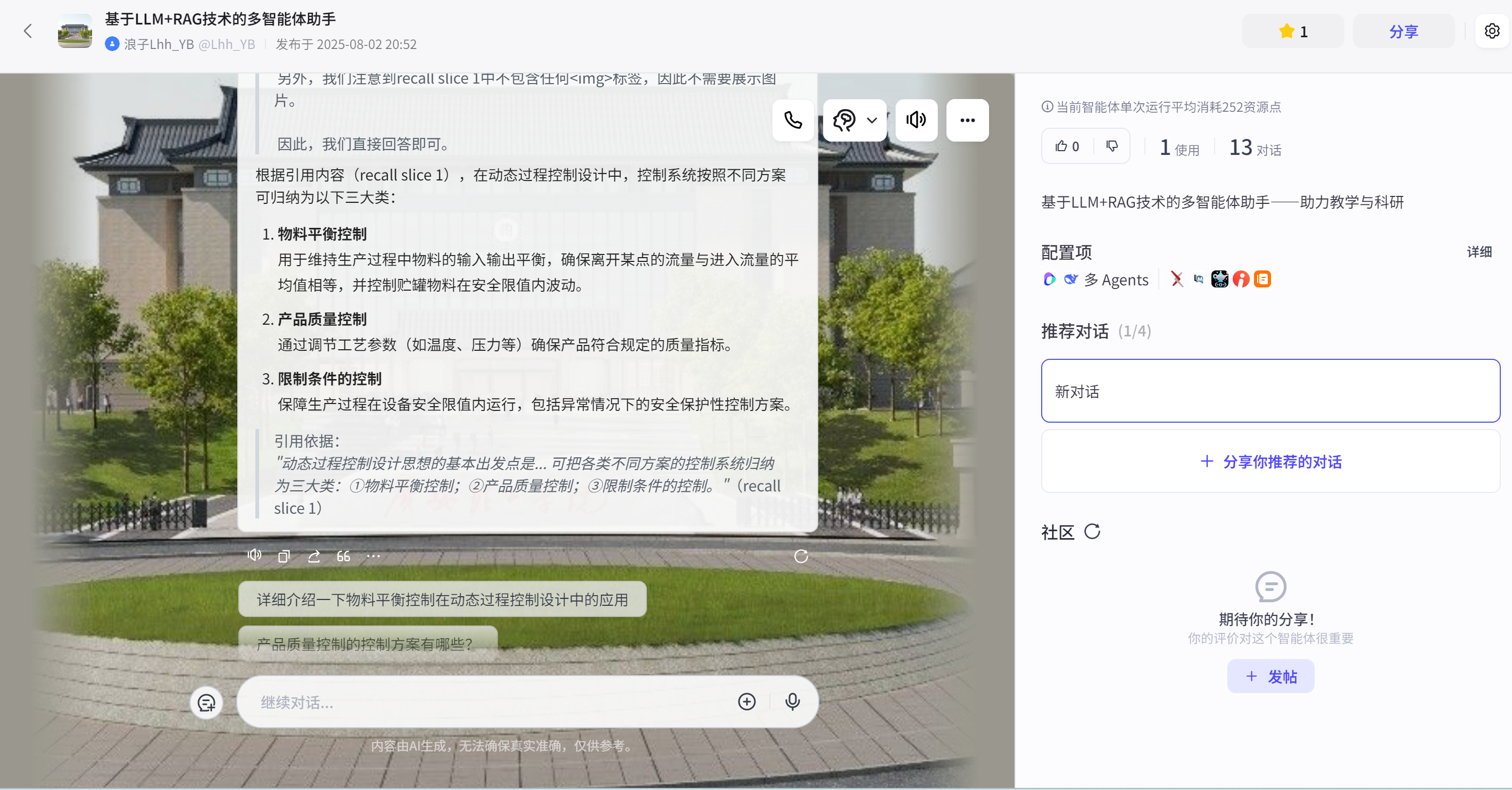
Task: Click the phone call icon
Action: click(x=792, y=120)
